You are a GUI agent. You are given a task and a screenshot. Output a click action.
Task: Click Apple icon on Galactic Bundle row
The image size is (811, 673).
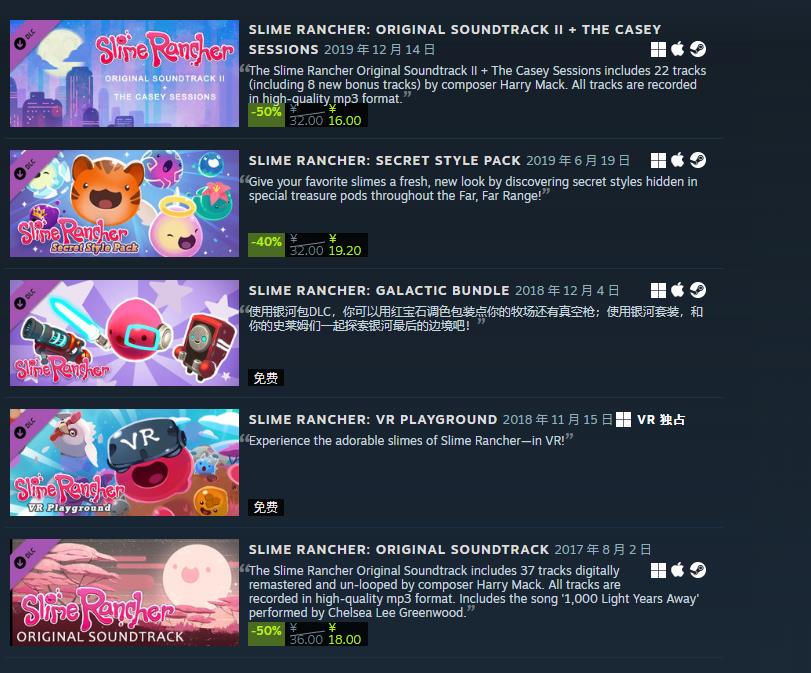(678, 290)
